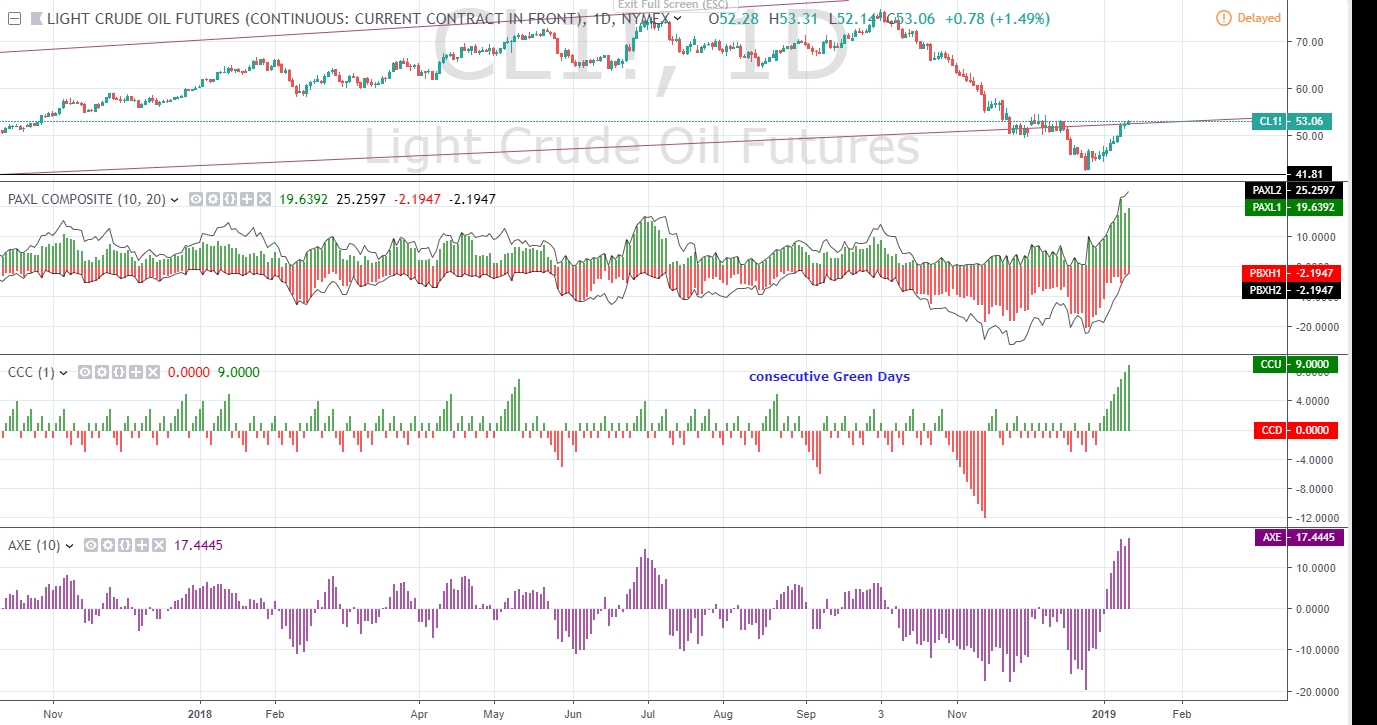1377x725 pixels.
Task: Expand the AXE (10) dropdown arrow
Action: [70, 546]
